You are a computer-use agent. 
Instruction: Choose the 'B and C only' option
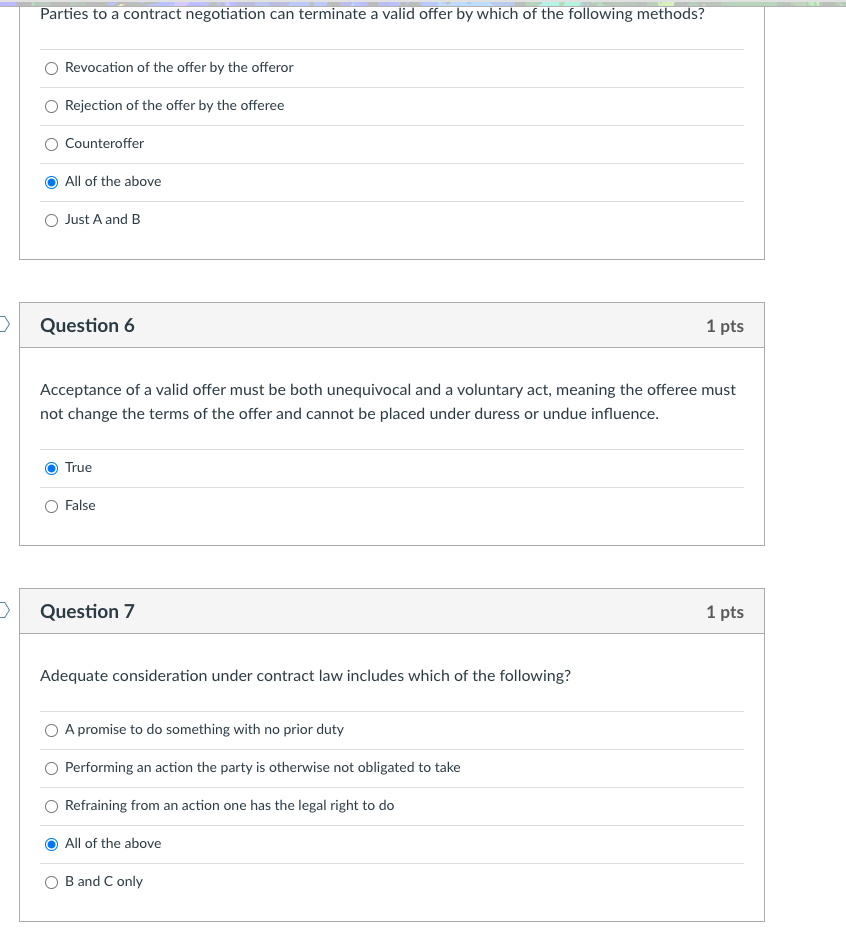pyautogui.click(x=52, y=882)
